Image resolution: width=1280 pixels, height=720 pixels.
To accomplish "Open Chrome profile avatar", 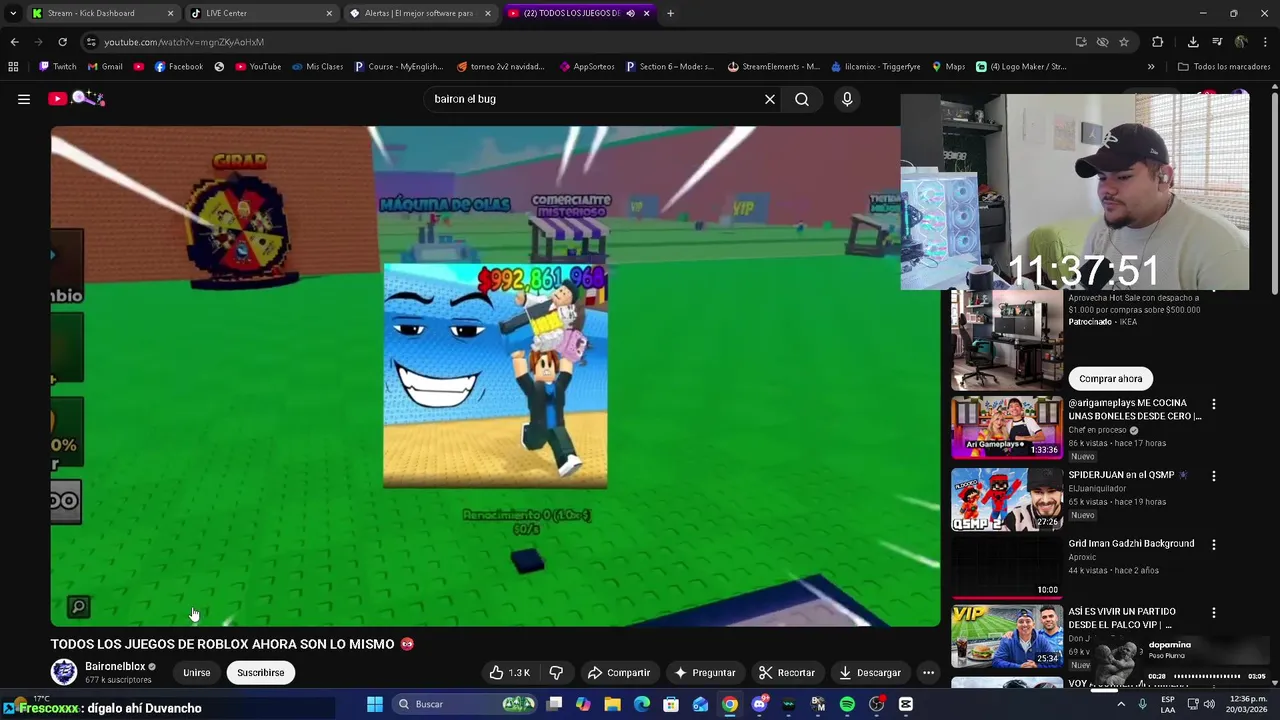I will click(1241, 42).
